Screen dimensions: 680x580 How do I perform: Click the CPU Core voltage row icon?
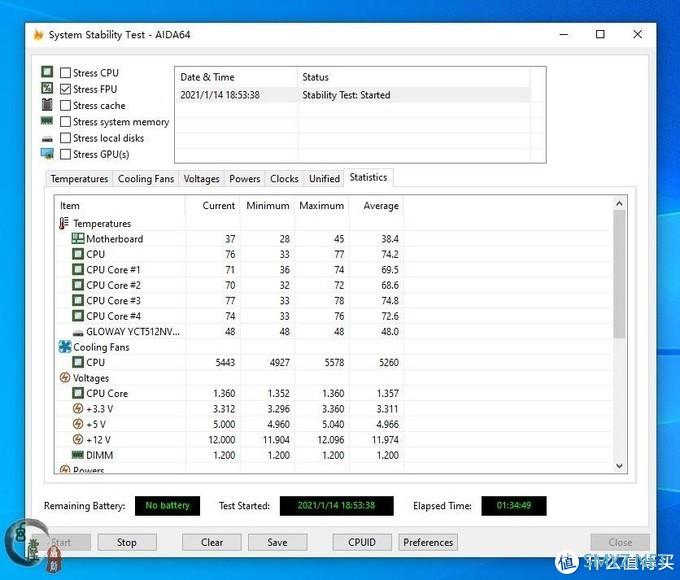[x=78, y=393]
